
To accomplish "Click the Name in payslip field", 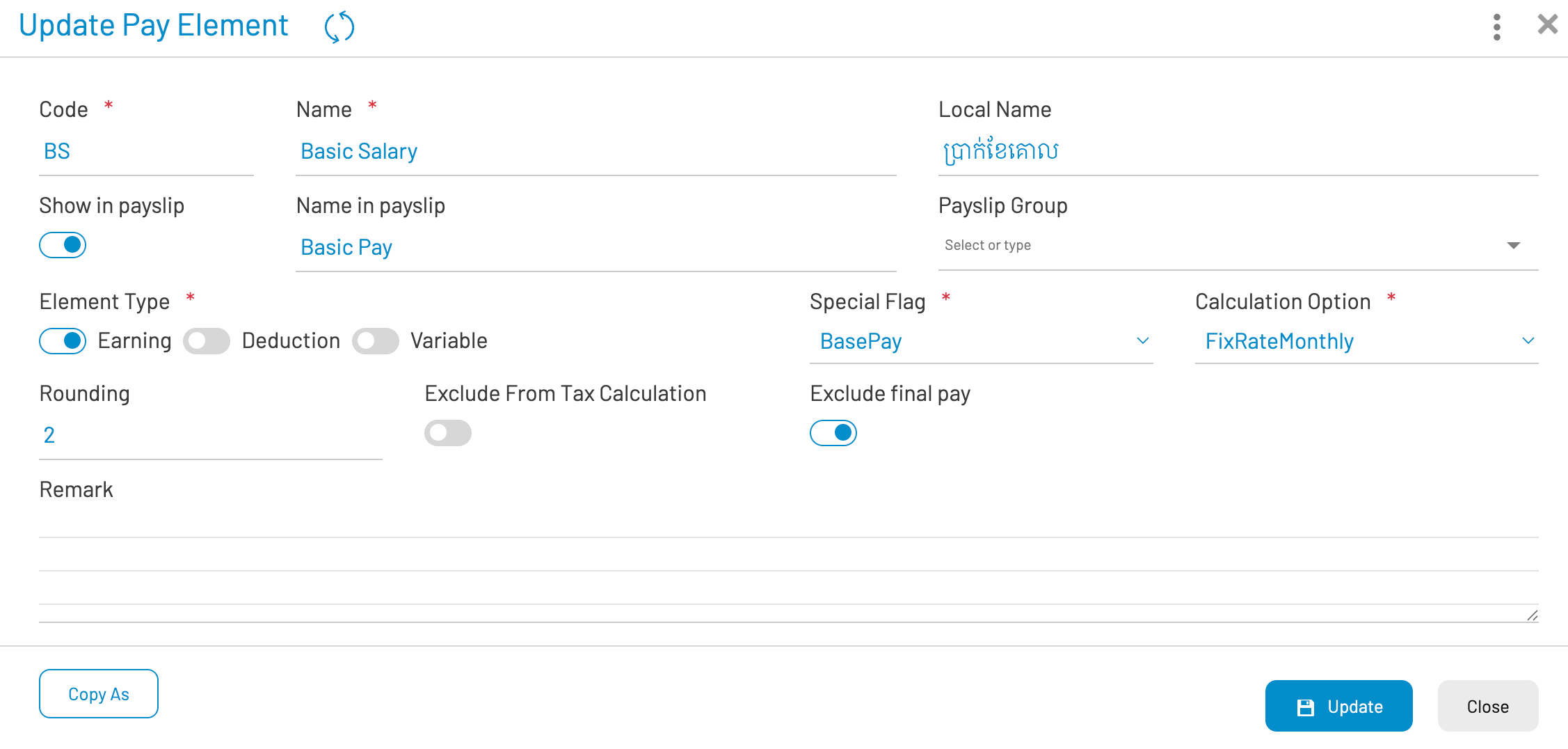I will click(x=595, y=248).
